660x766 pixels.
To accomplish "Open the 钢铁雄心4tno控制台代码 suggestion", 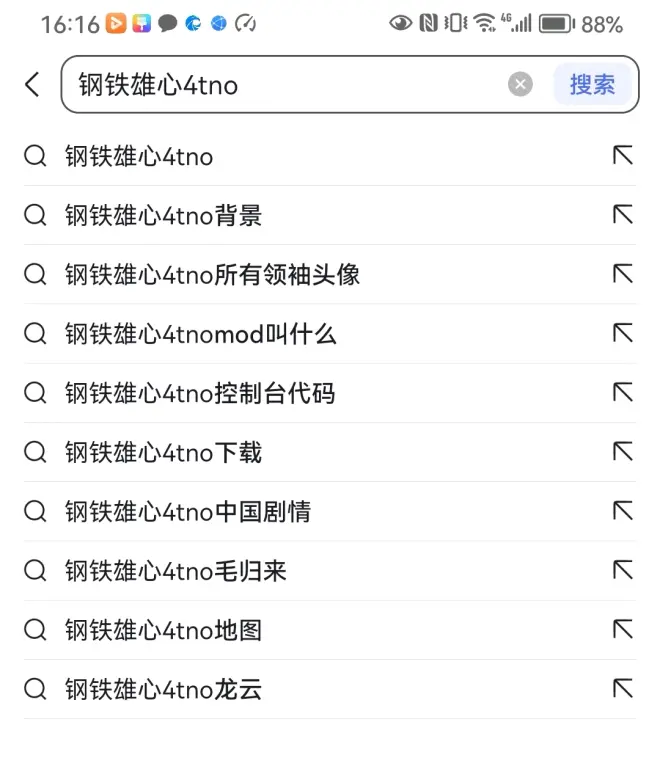I will click(x=200, y=393).
